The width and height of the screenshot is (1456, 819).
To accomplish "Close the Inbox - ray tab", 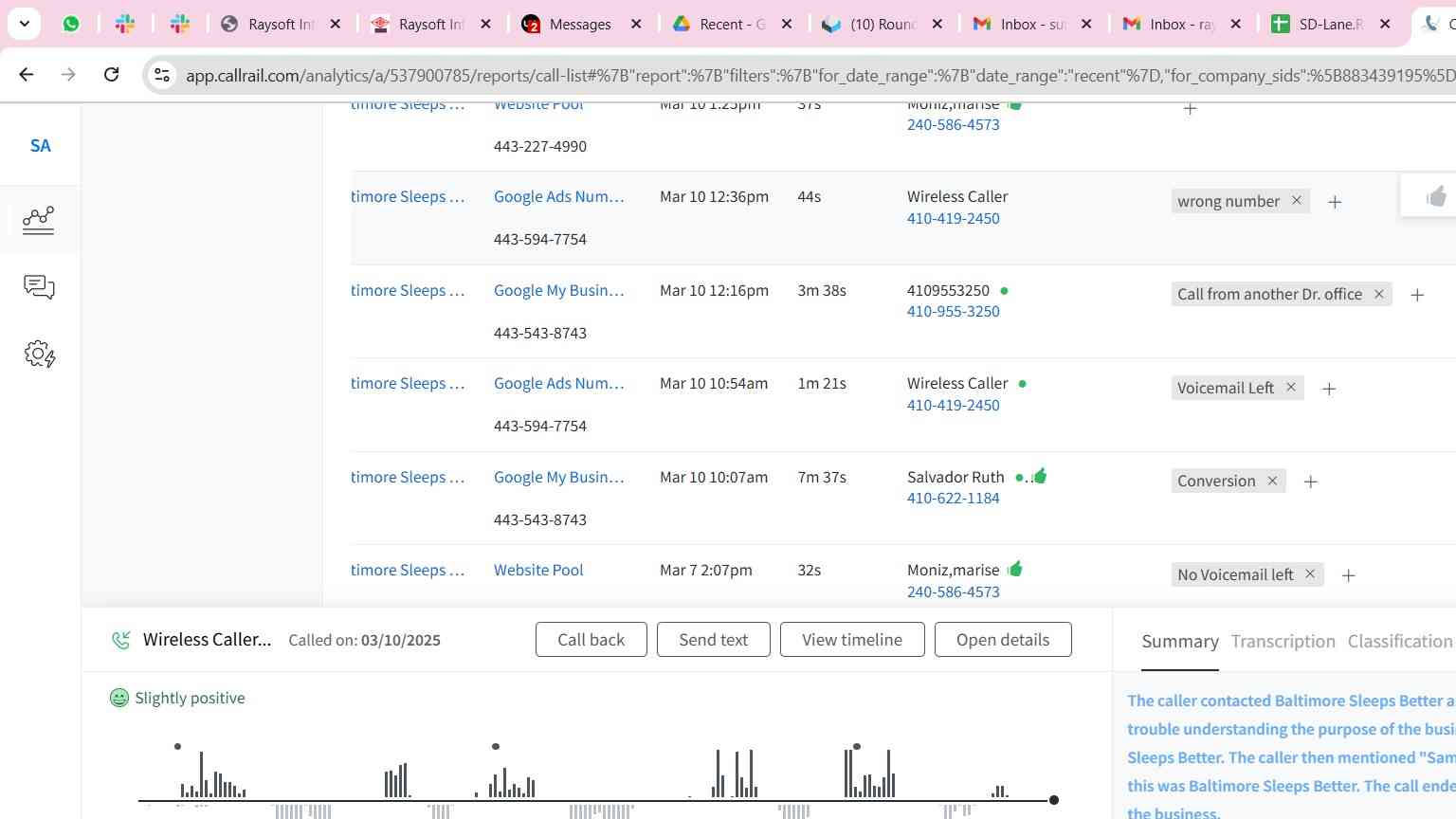I will pos(1235,24).
